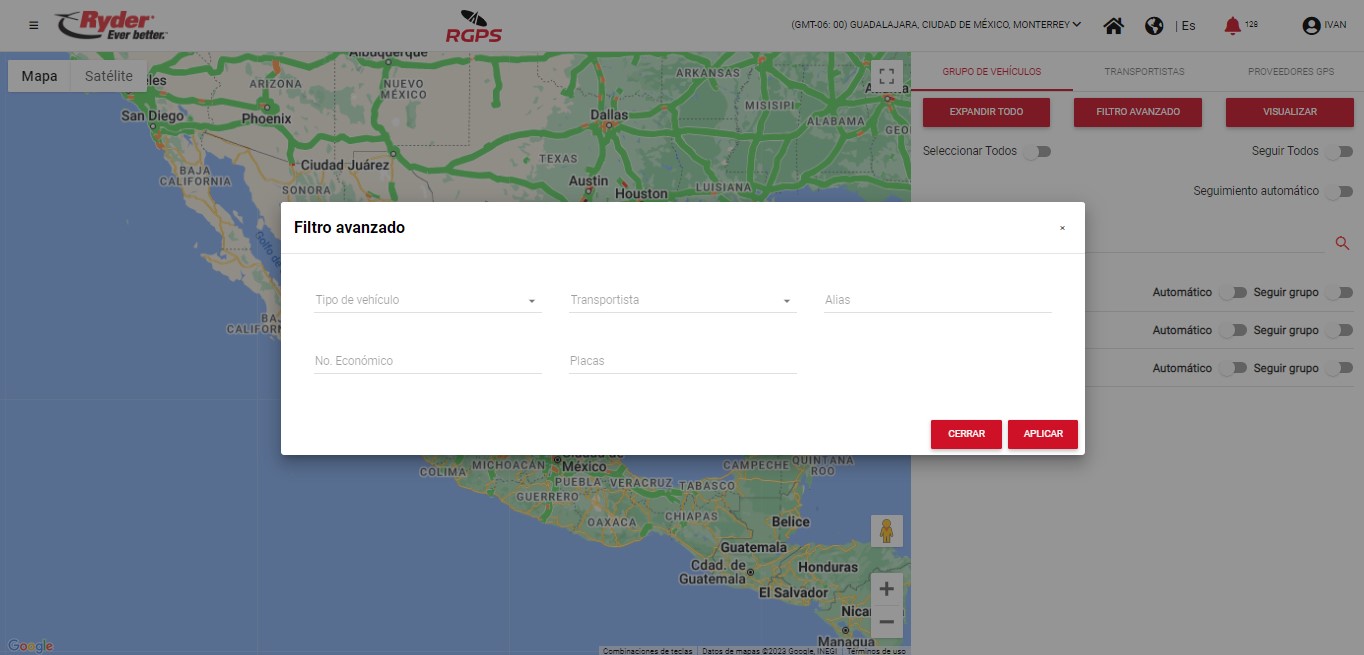The image size is (1364, 655).
Task: Turn on Seguimiento automático toggle
Action: pos(1339,191)
